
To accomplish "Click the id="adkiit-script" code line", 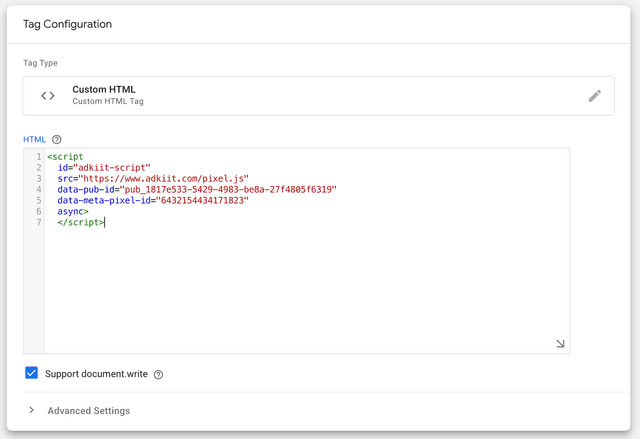I will (104, 168).
